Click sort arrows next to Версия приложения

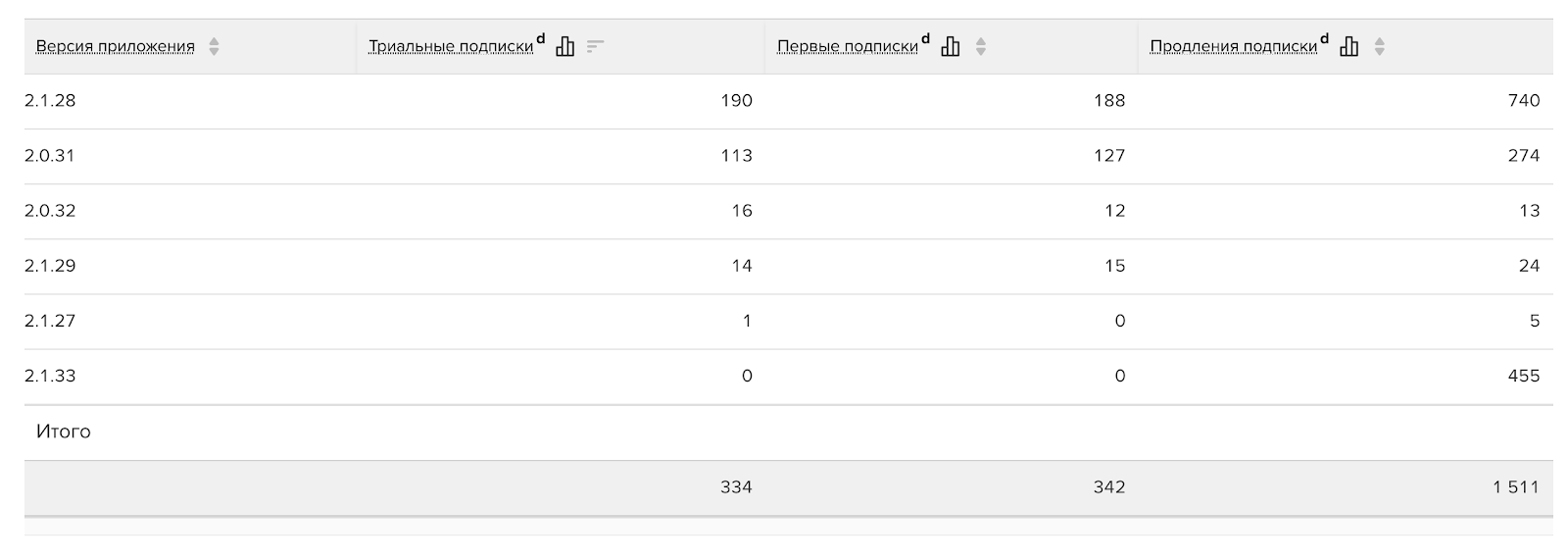pos(214,46)
